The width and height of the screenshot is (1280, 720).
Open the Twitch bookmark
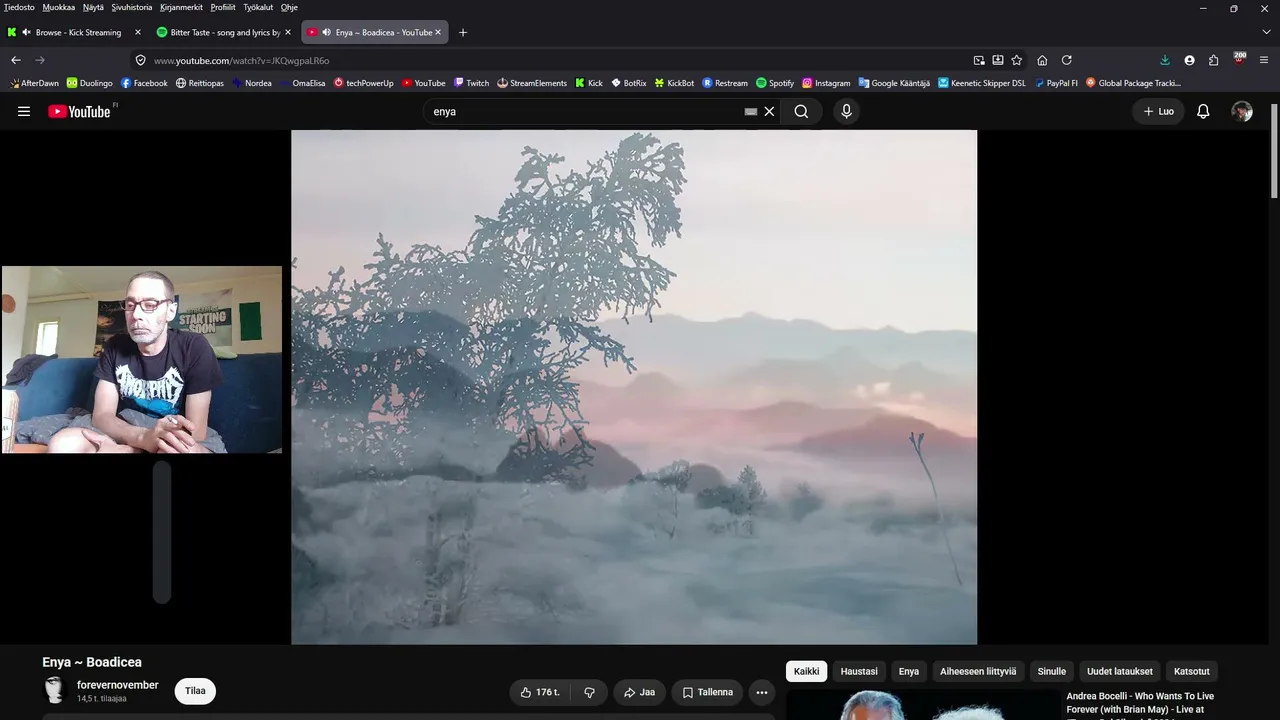[x=472, y=83]
